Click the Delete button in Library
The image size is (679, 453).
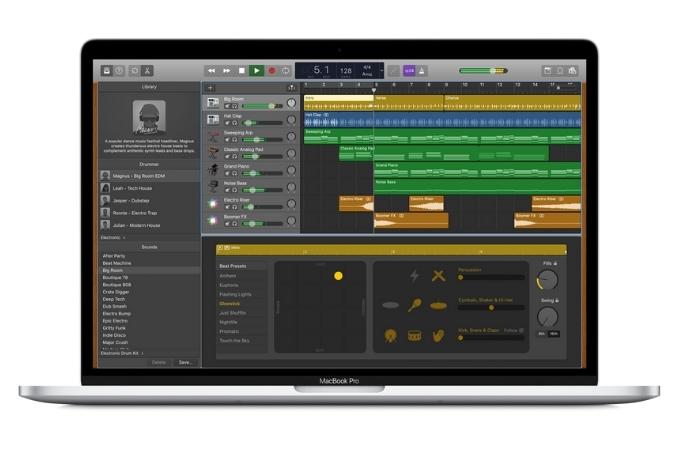[x=159, y=362]
